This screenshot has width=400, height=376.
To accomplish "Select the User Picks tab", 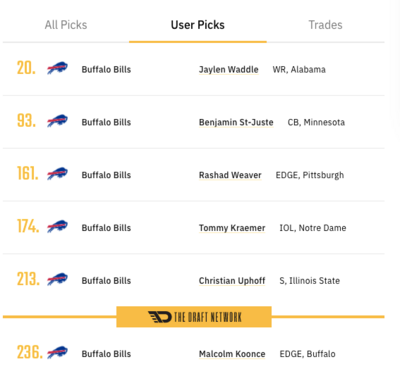I will point(198,25).
